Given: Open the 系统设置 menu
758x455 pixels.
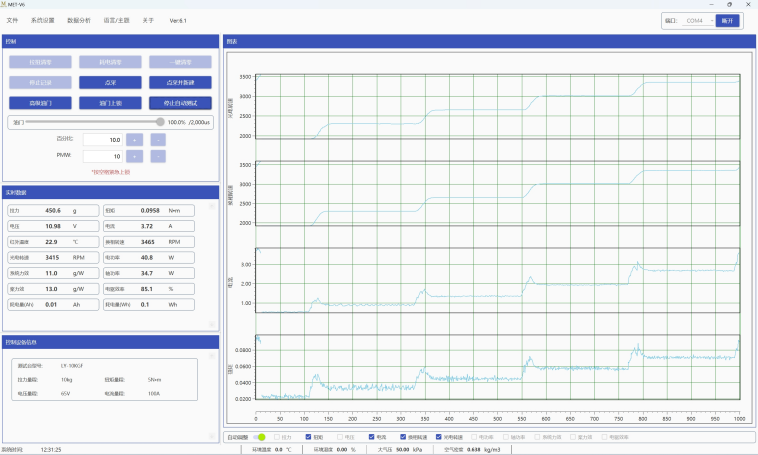Looking at the screenshot, I should [43, 20].
